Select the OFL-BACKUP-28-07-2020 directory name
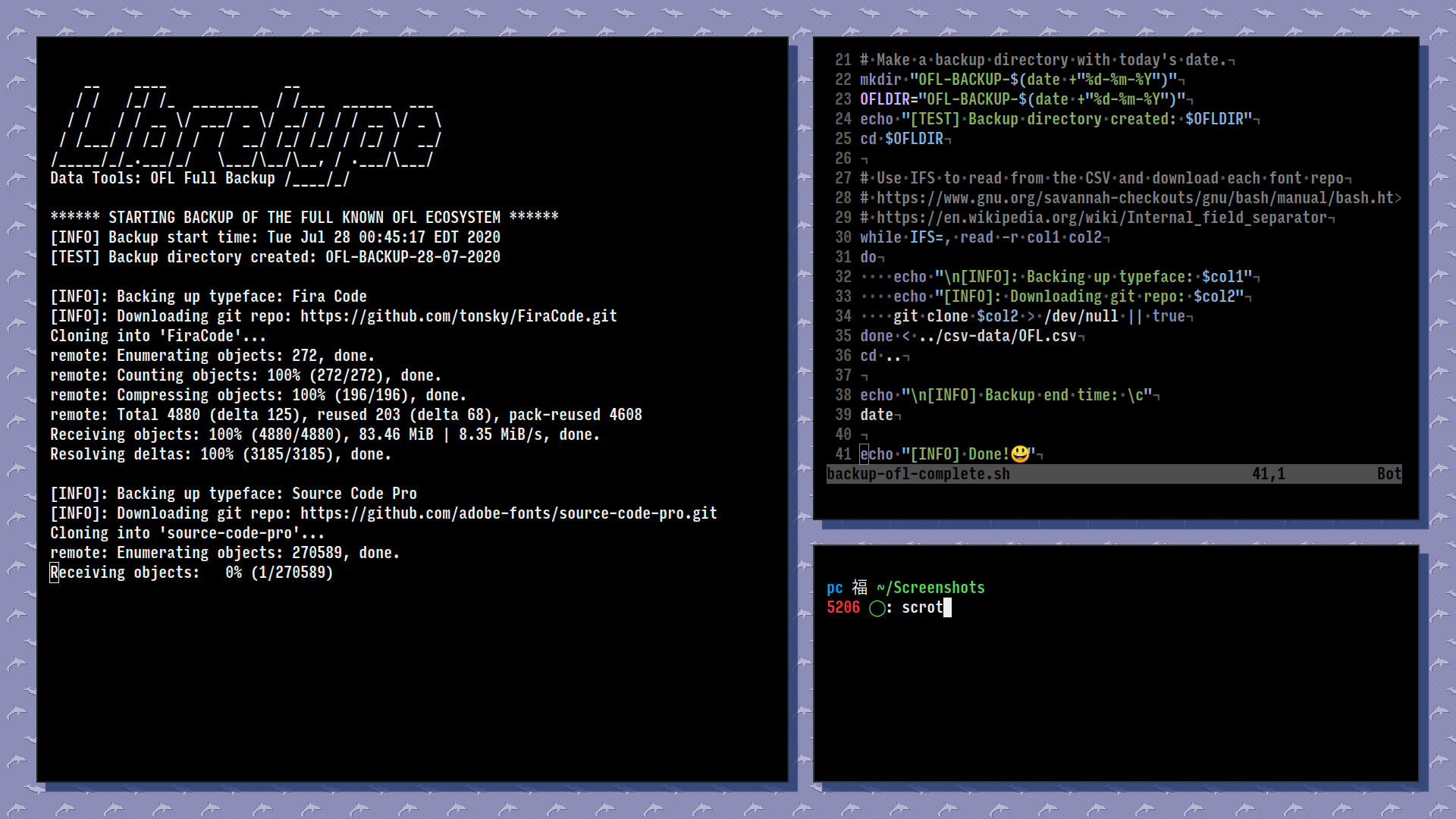Viewport: 1456px width, 819px height. (x=413, y=256)
